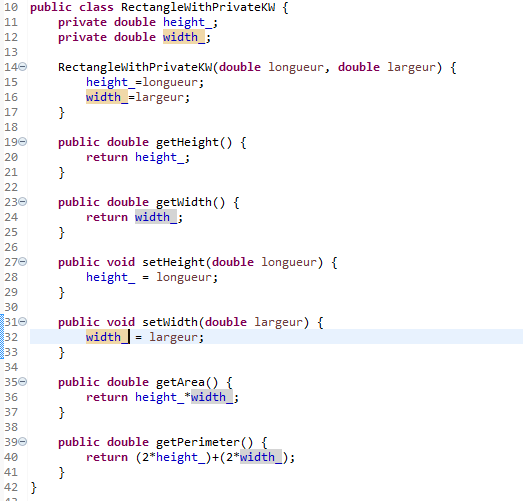Click the largeur parameter in the constructor signature
The image size is (523, 501).
tap(412, 67)
